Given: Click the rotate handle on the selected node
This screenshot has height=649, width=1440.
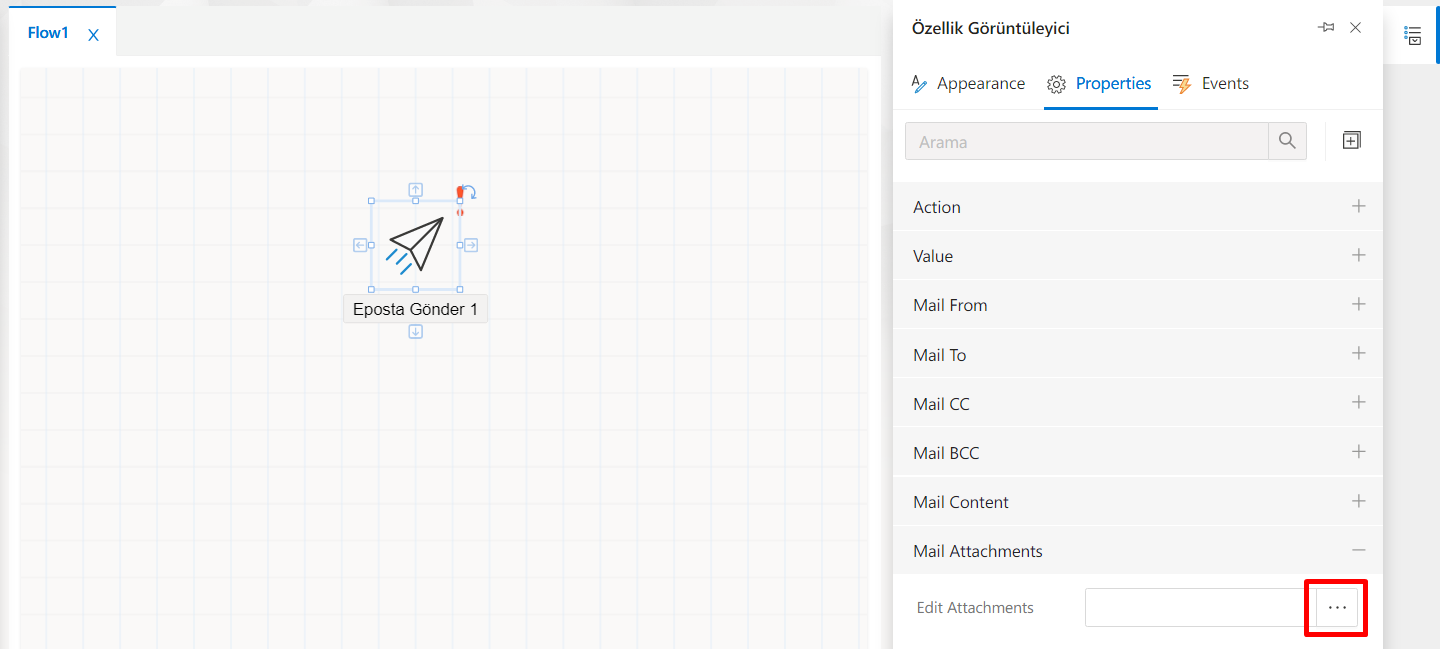Looking at the screenshot, I should coord(468,192).
